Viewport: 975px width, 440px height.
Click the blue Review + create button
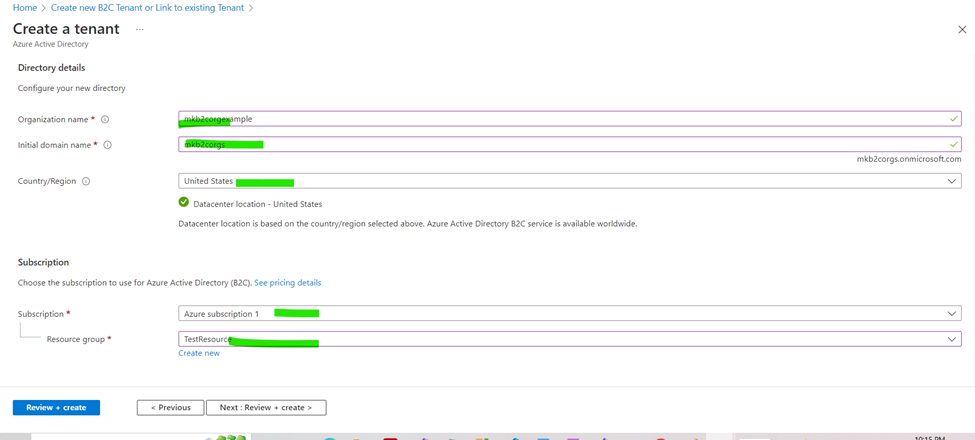(x=56, y=408)
